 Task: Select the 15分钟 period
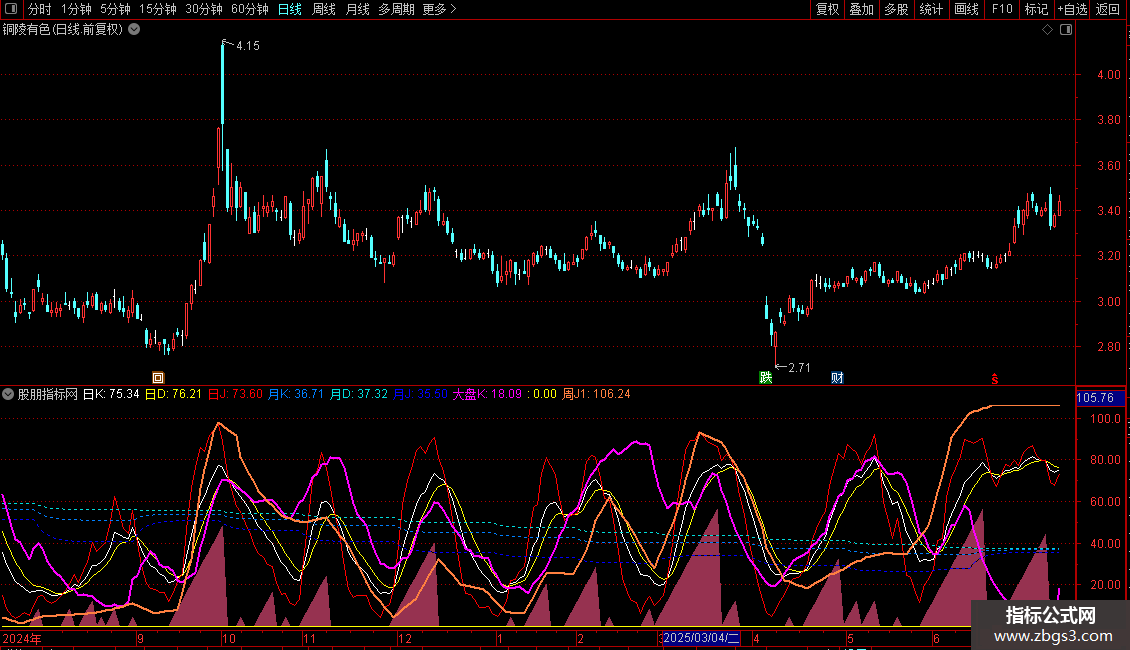(x=158, y=9)
